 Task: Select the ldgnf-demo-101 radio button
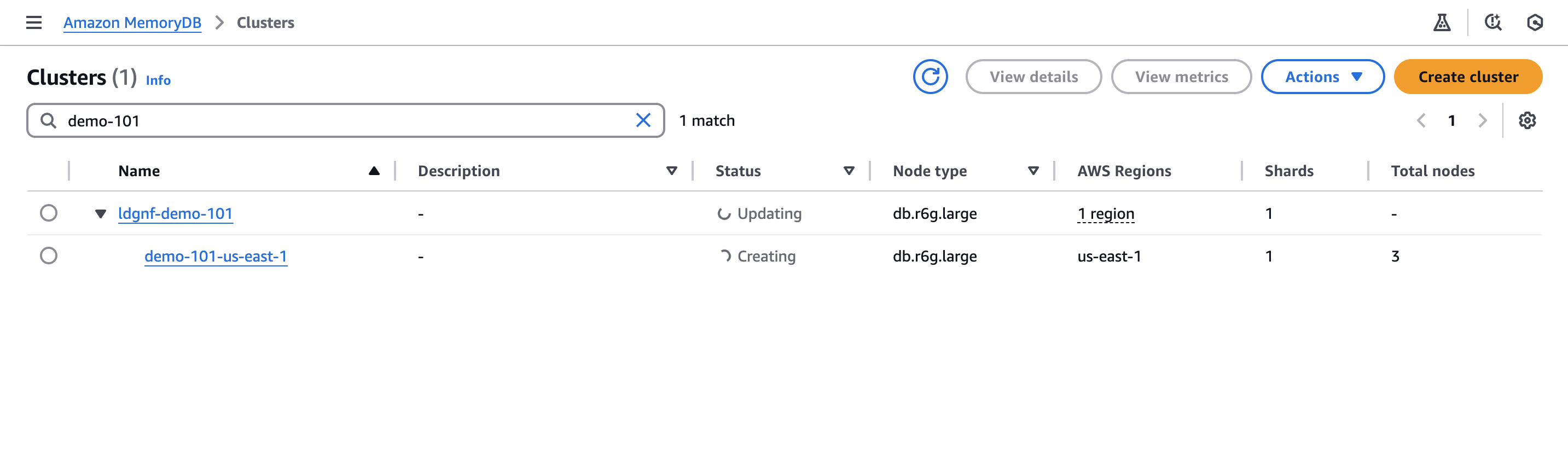coord(49,213)
